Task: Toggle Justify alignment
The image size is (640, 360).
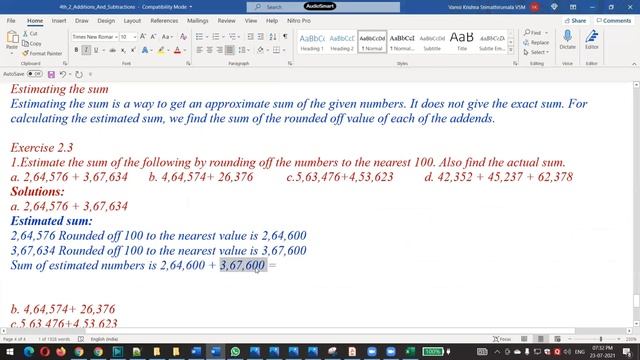Action: click(230, 50)
